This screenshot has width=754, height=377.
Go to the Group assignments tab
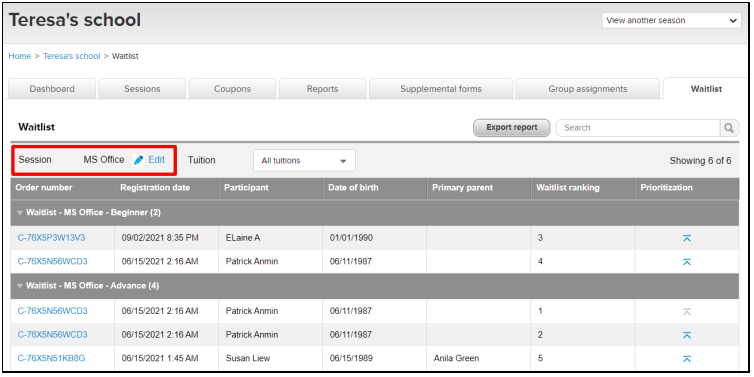click(x=588, y=89)
